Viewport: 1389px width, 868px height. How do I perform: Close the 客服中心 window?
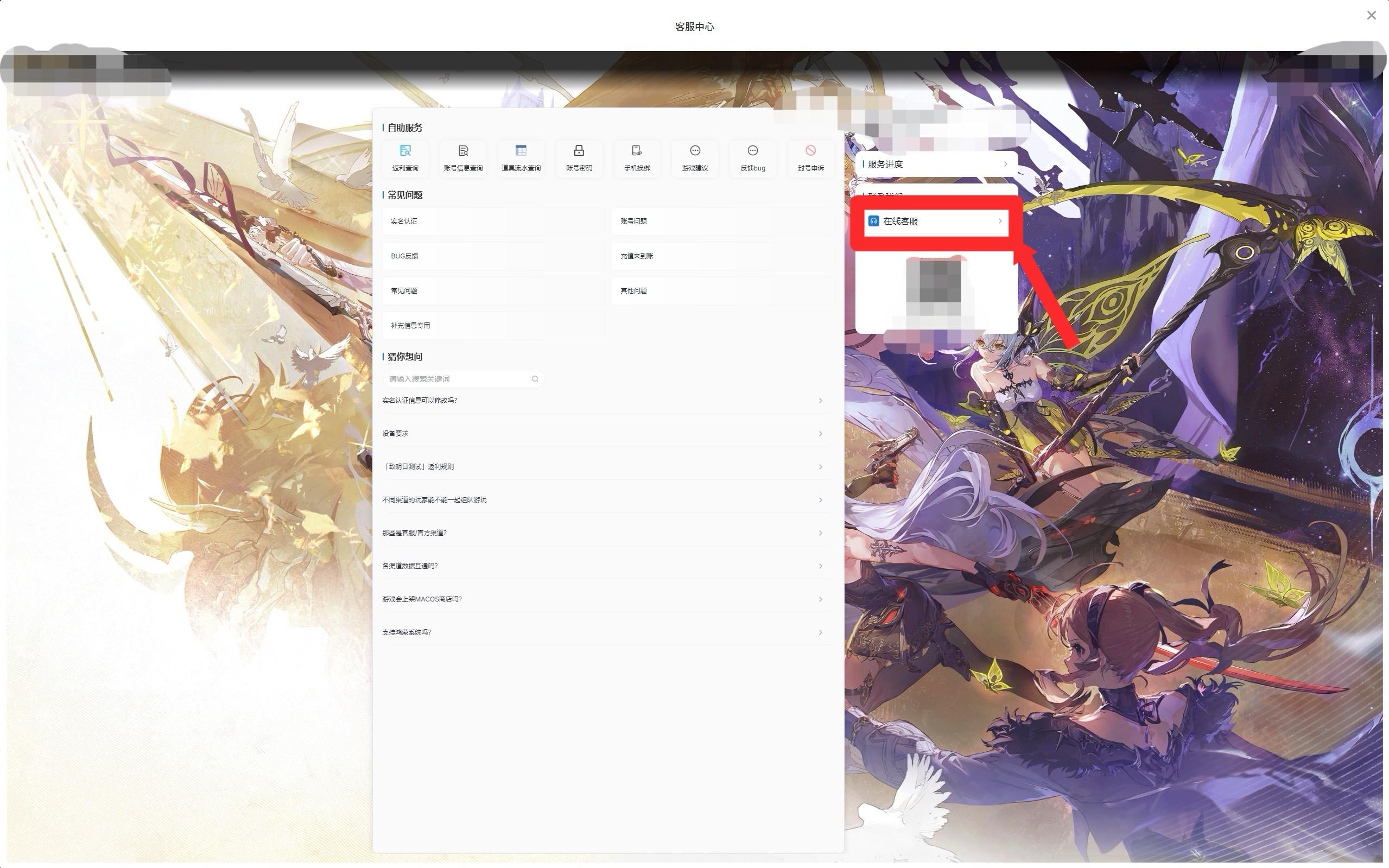tap(1371, 16)
